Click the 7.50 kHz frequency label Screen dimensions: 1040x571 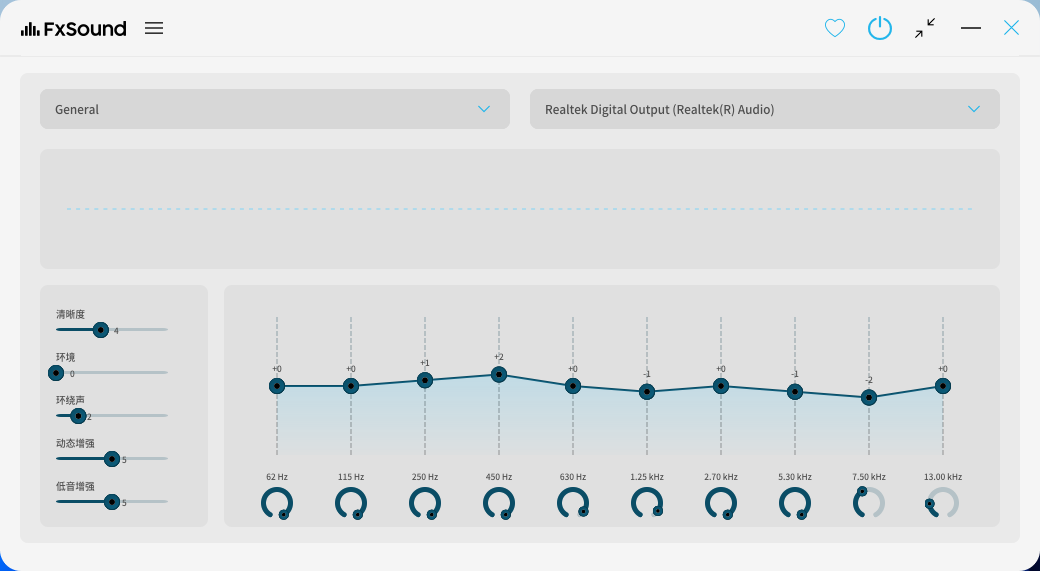[x=869, y=477]
